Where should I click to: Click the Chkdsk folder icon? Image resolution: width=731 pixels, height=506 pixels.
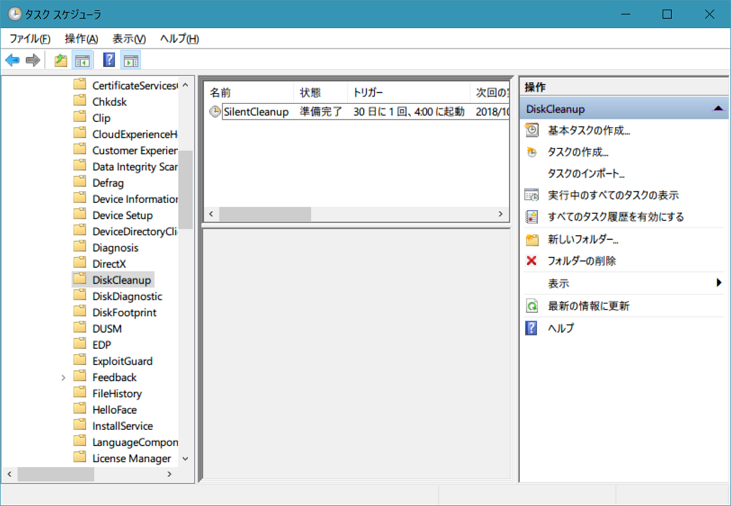point(80,101)
